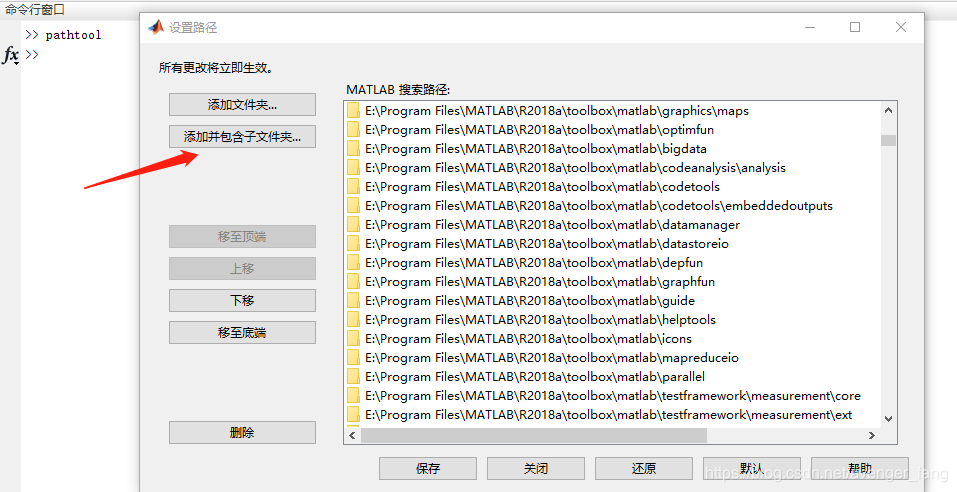The height and width of the screenshot is (492, 957).
Task: Click folder icon of matlab\codetools path
Action: 353,186
